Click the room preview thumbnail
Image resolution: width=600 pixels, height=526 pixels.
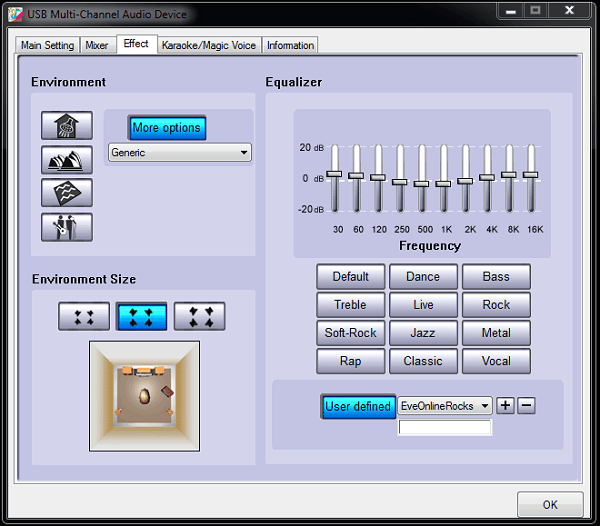[x=144, y=396]
